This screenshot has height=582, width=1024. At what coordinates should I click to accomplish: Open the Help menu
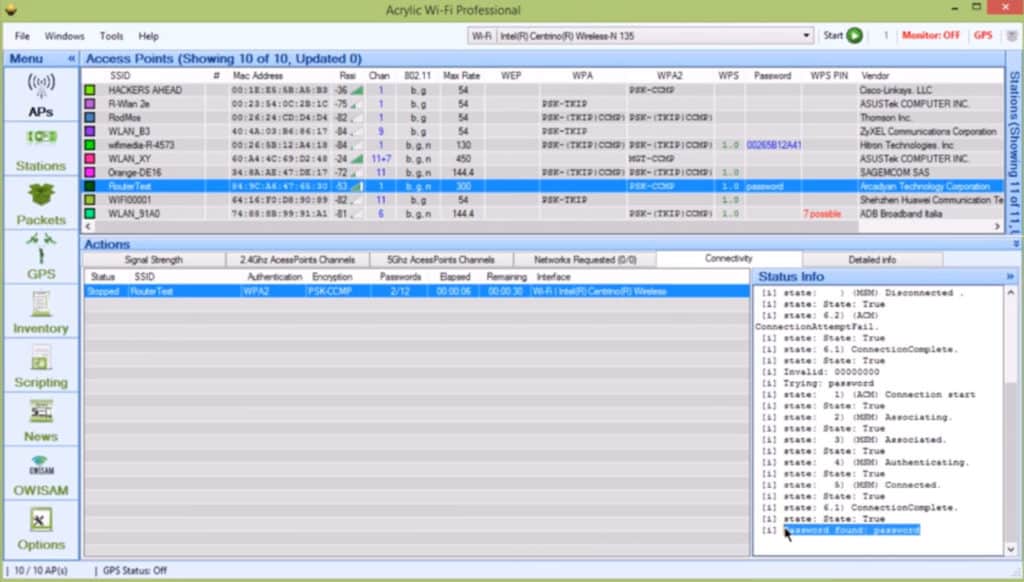148,36
